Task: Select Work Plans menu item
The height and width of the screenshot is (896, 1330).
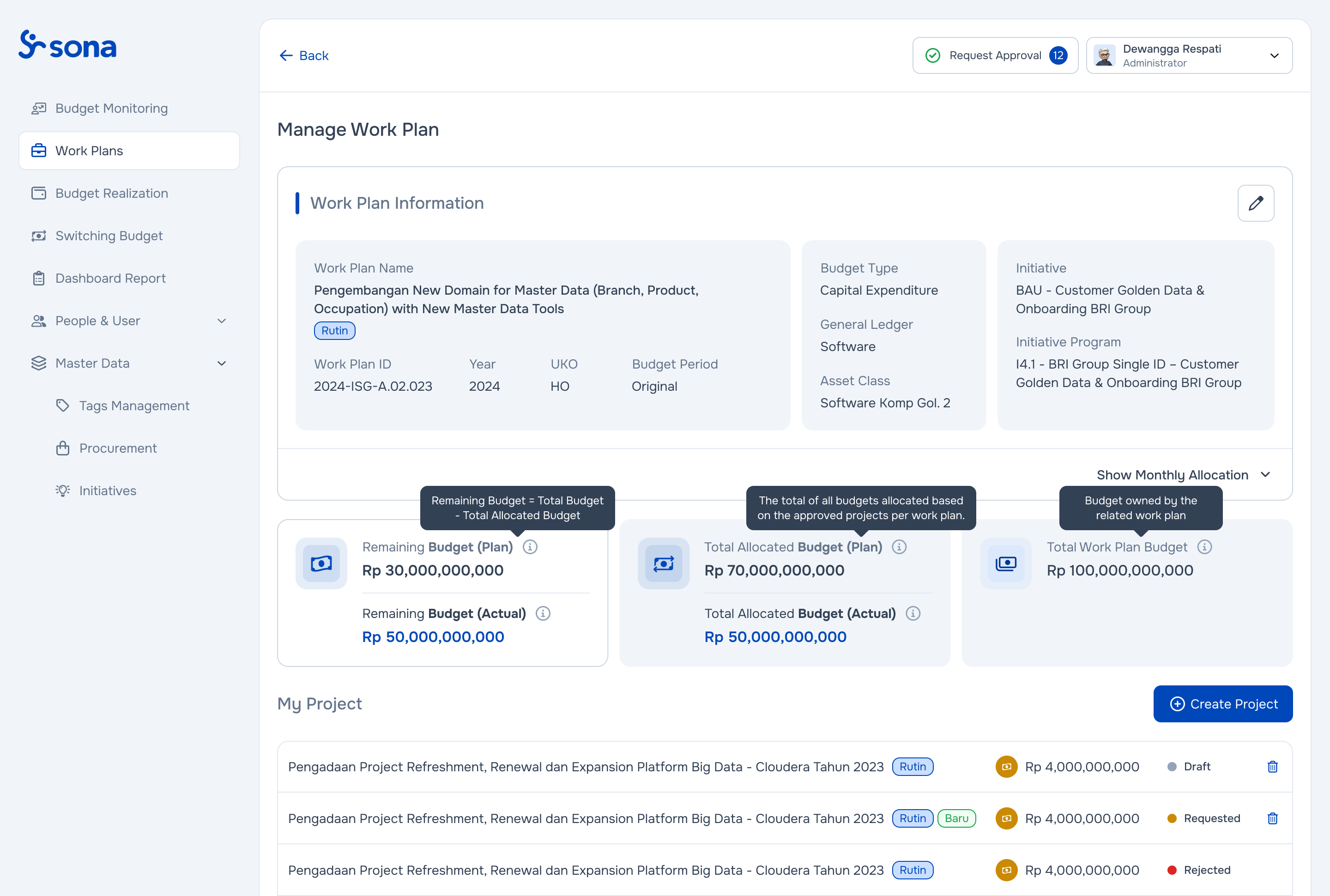Action: [129, 151]
